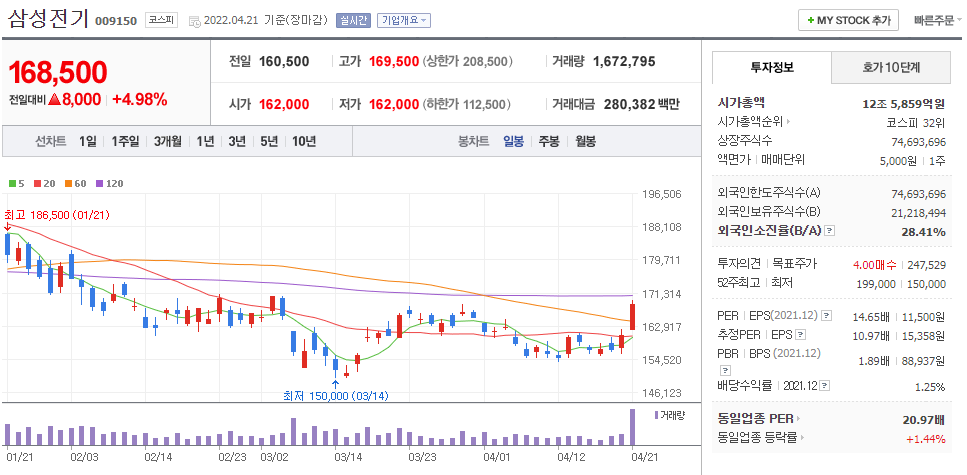This screenshot has width=967, height=475.
Task: Expand the 동일업종 PER arrow link
Action: 797,419
